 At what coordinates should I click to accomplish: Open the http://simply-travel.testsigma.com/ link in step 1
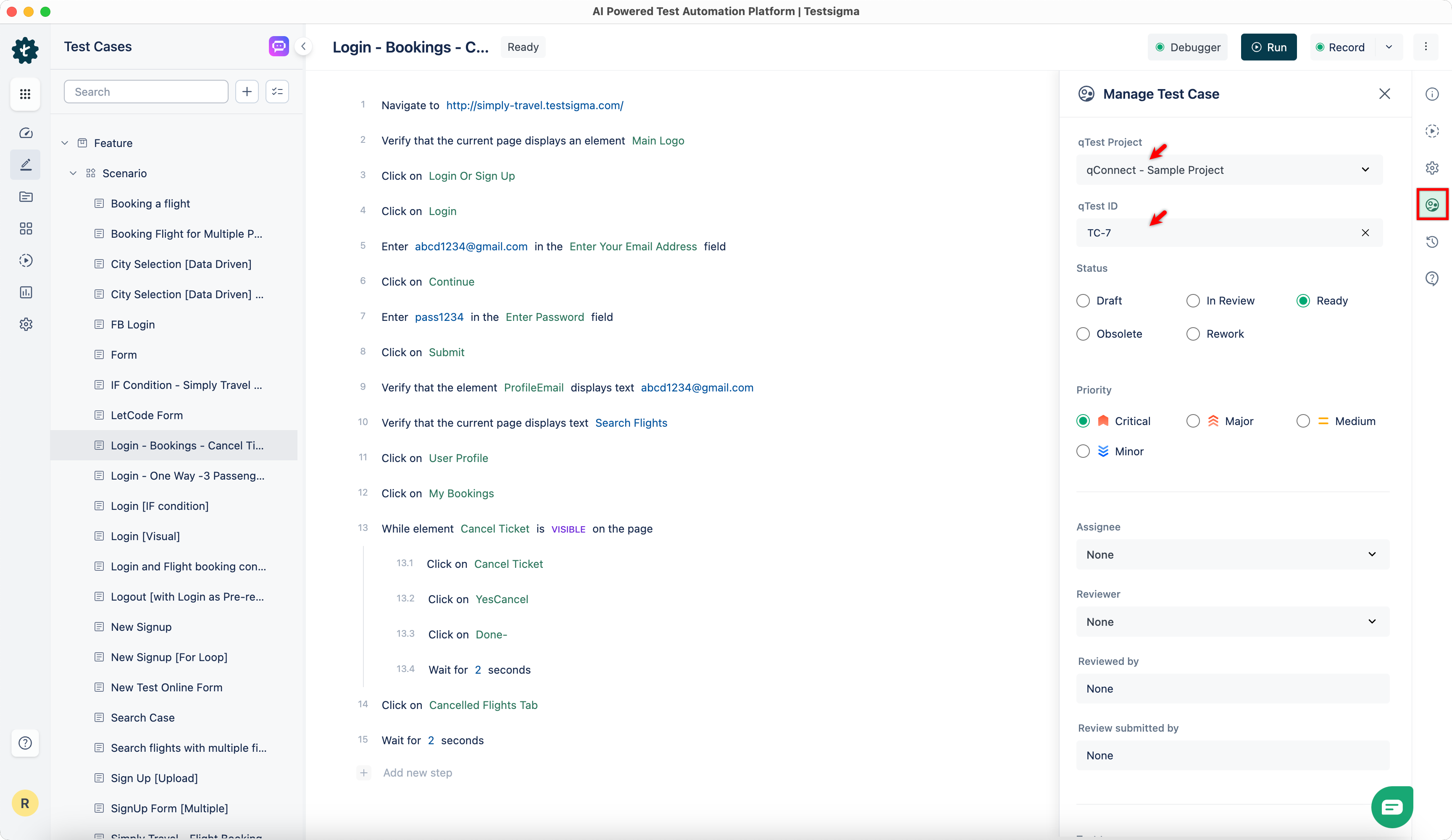click(535, 105)
